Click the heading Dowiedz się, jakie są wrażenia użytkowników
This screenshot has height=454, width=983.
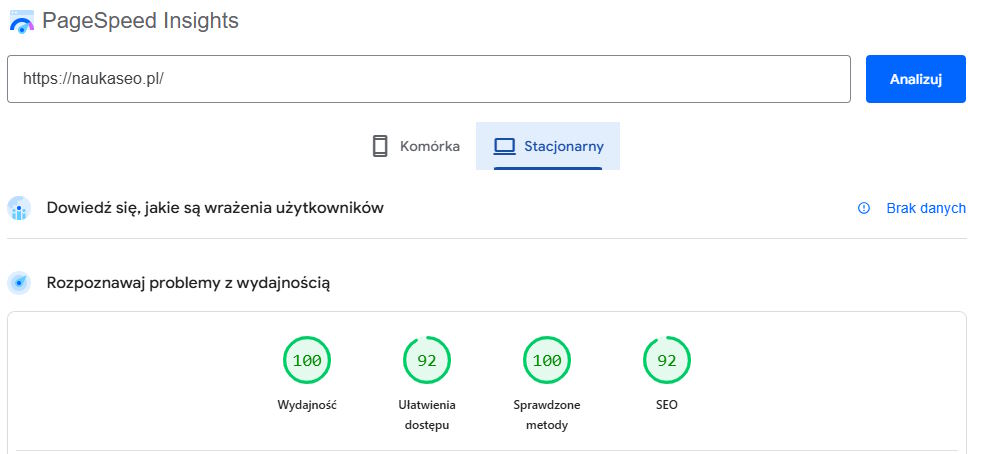[x=215, y=208]
